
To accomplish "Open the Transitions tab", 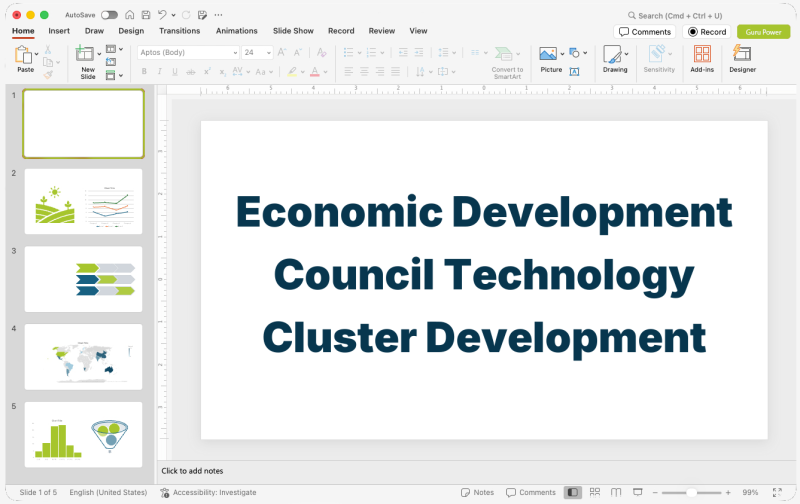I will 180,31.
